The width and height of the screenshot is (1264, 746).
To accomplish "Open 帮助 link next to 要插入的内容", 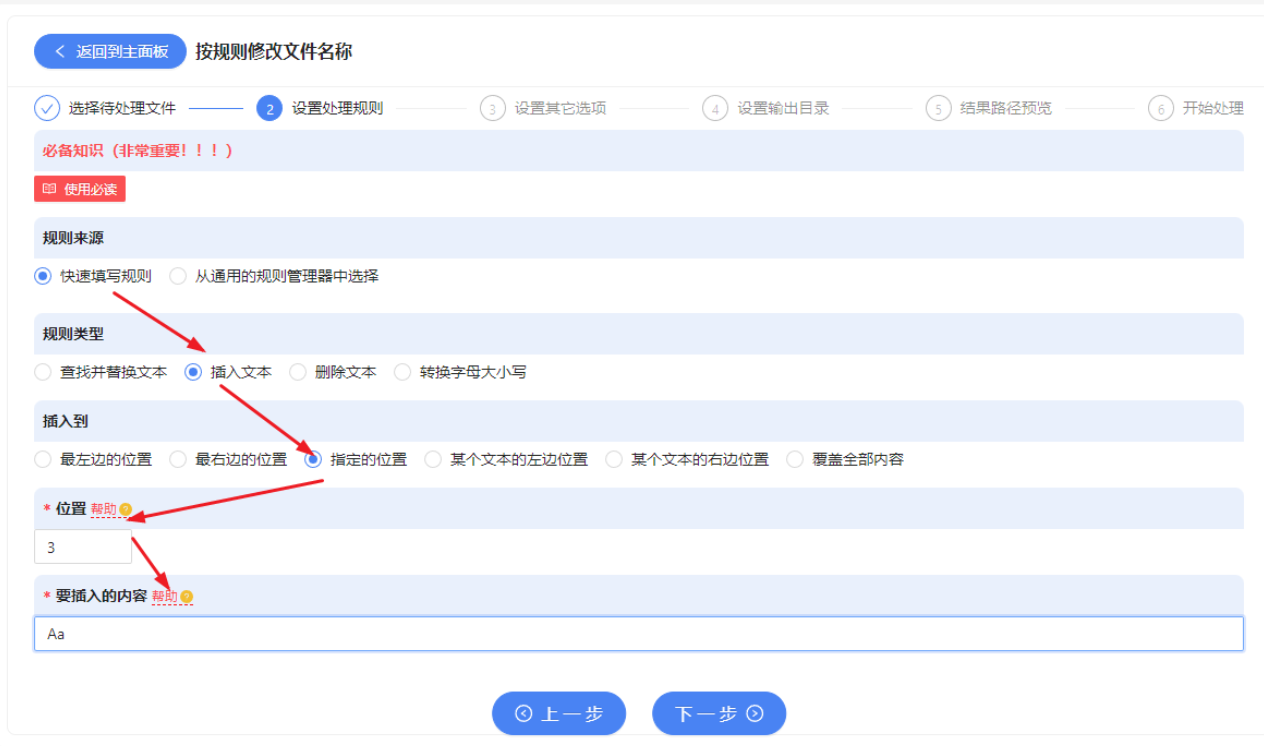I will tap(165, 596).
